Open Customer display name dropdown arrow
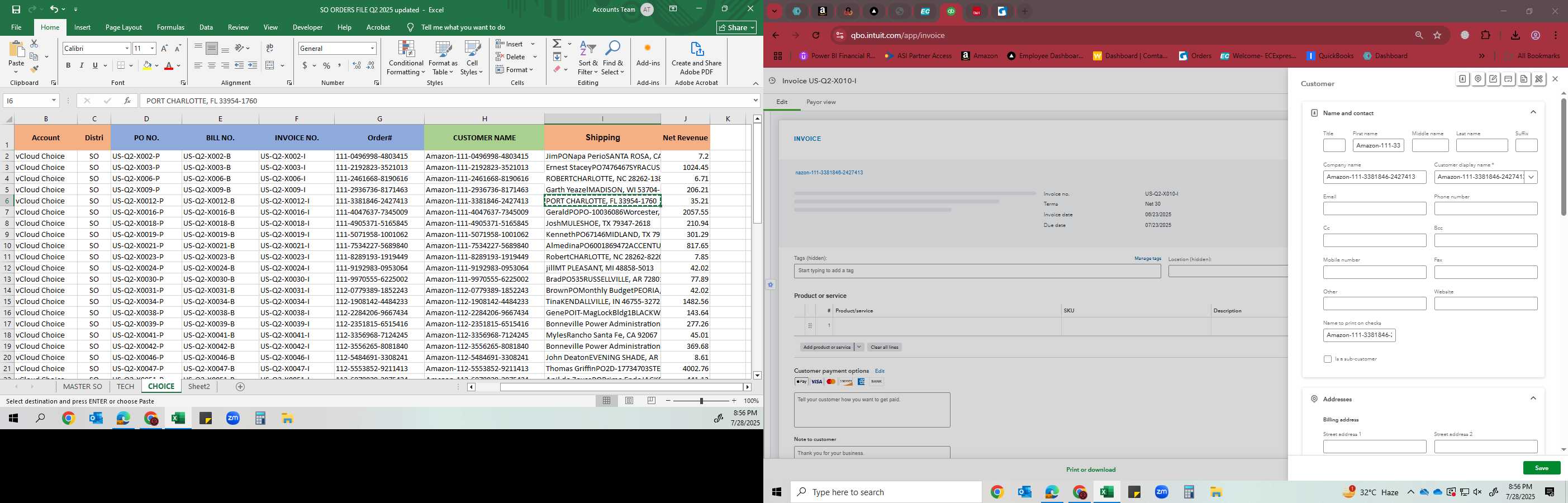 [x=1531, y=177]
